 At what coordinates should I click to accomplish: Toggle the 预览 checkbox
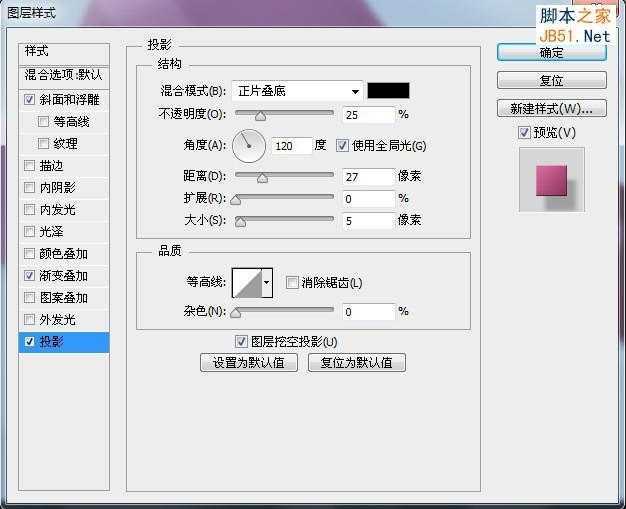[x=524, y=132]
